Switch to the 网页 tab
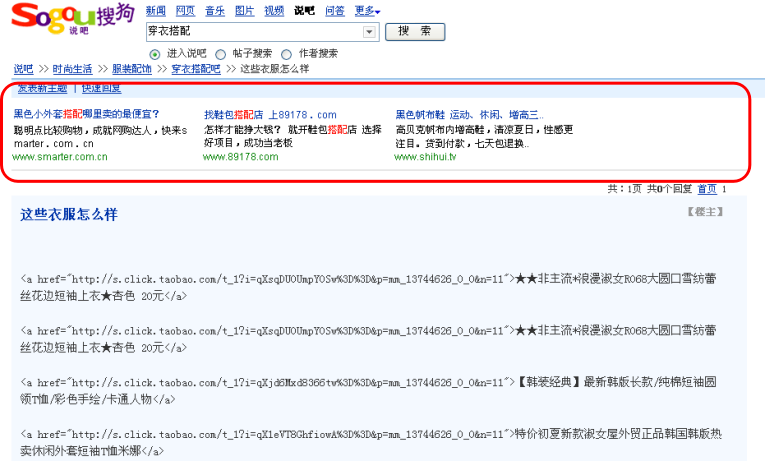The height and width of the screenshot is (462, 766). tap(185, 11)
